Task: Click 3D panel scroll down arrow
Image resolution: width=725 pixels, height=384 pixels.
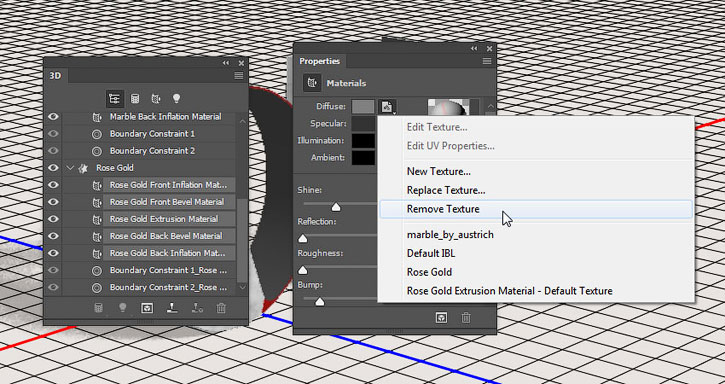Action: click(x=242, y=288)
